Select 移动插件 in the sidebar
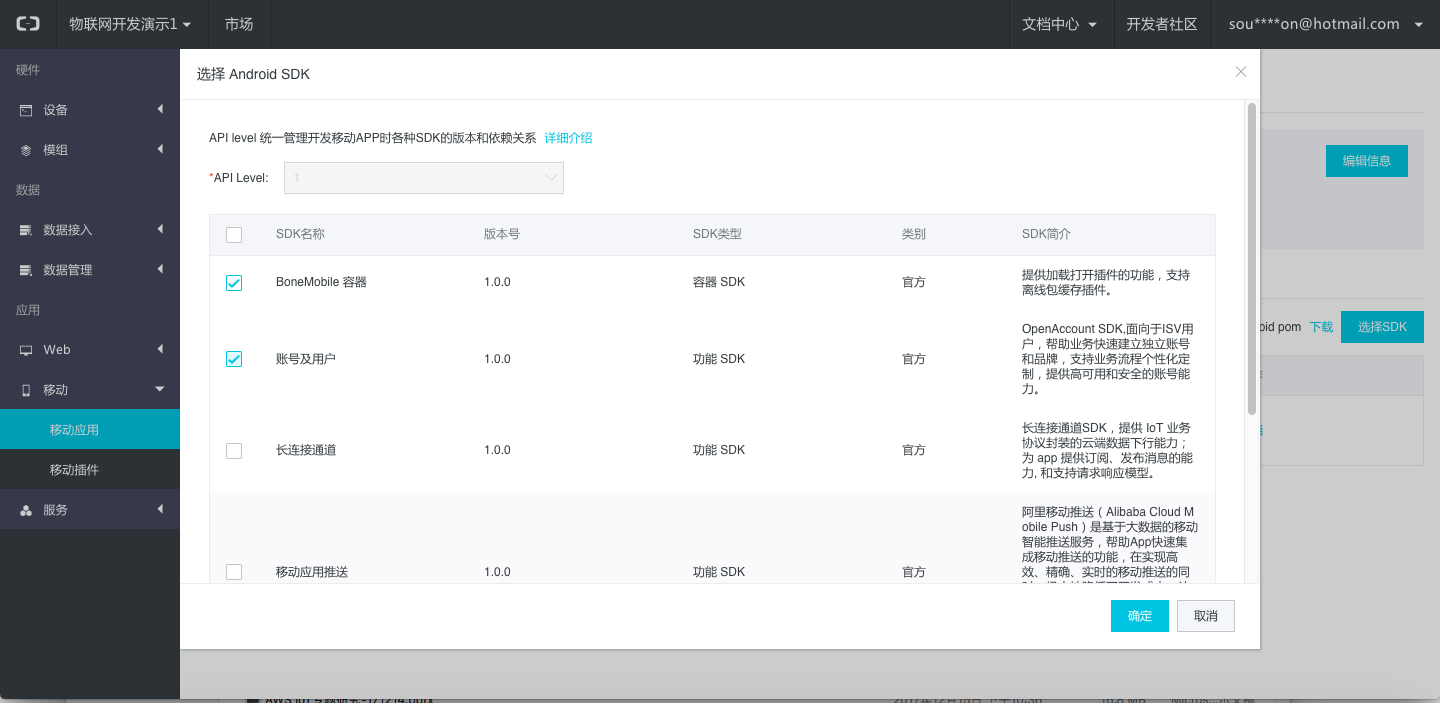Viewport: 1440px width, 703px height. pyautogui.click(x=75, y=470)
